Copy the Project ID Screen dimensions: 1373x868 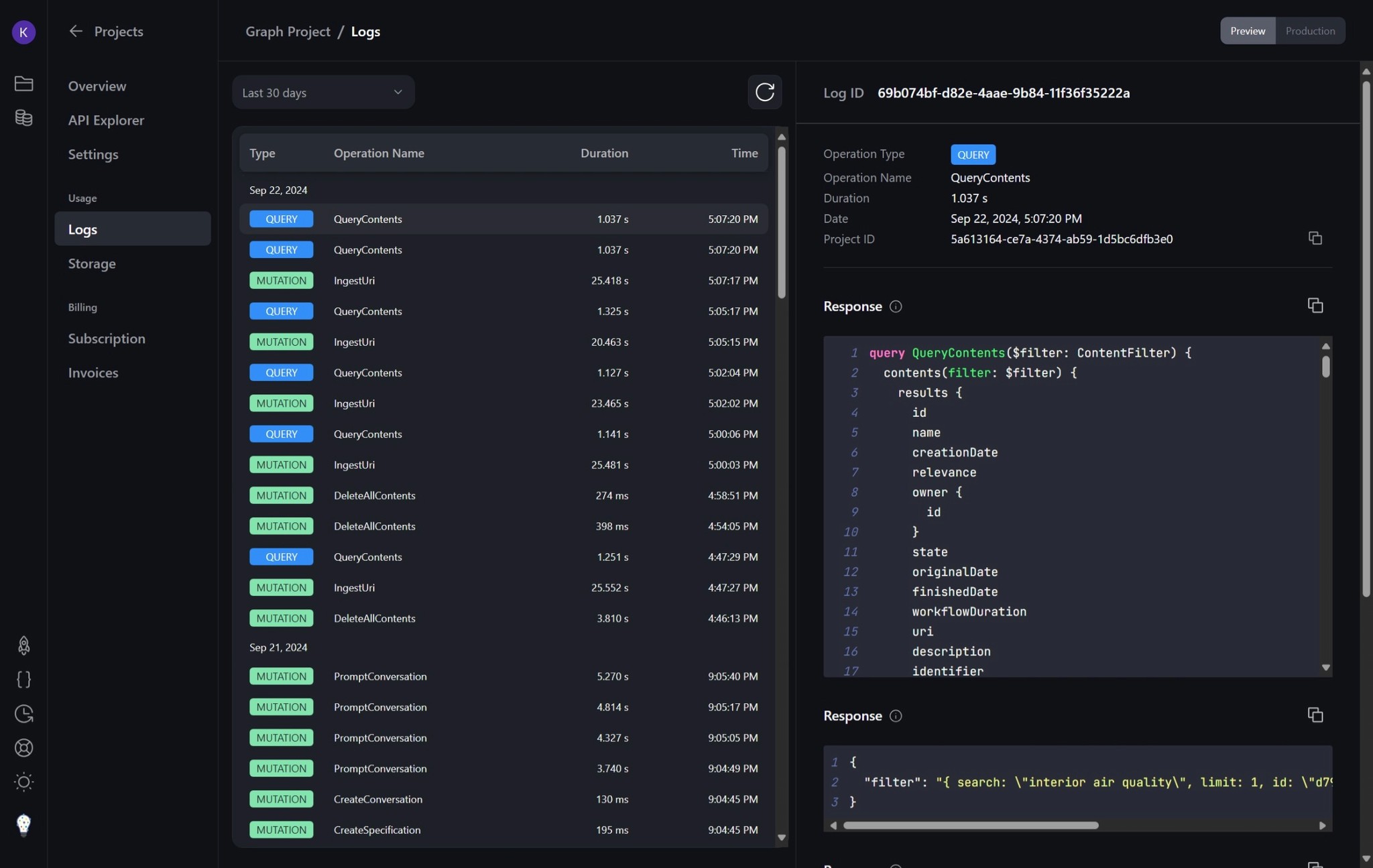1314,238
